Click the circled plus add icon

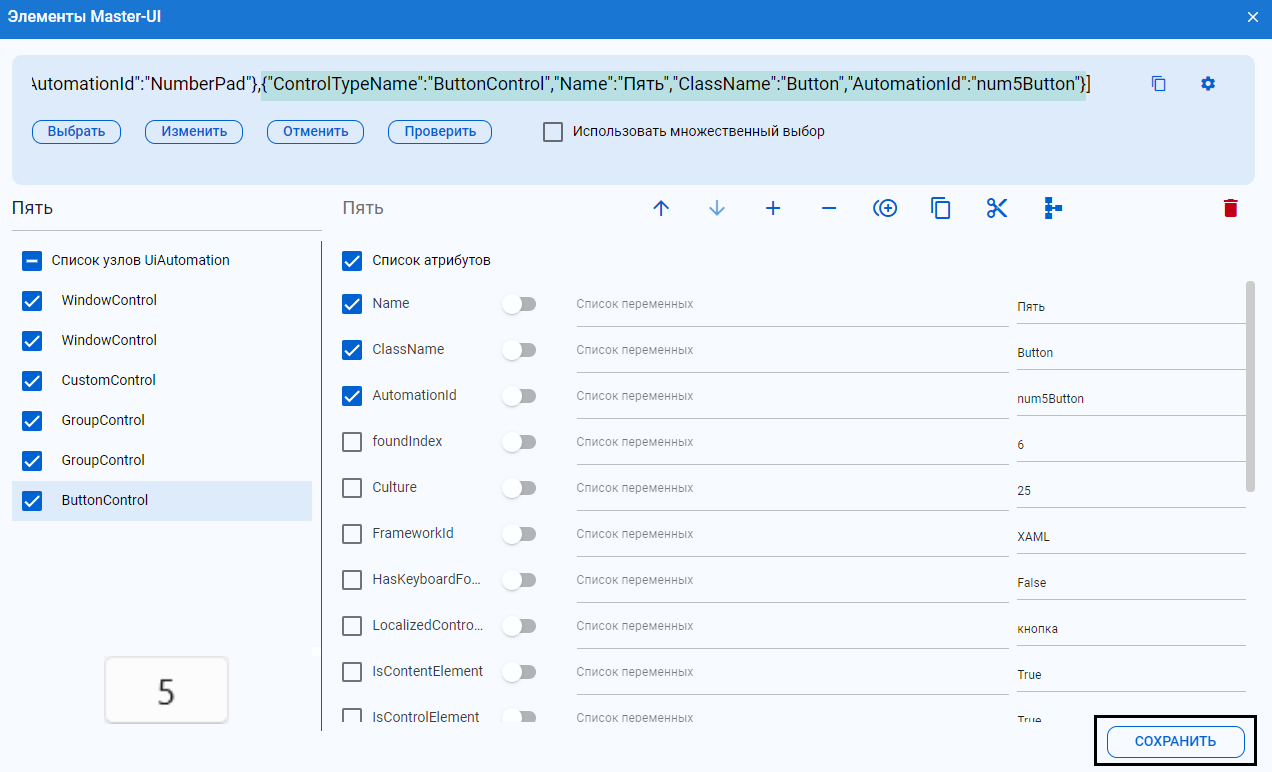[x=885, y=208]
